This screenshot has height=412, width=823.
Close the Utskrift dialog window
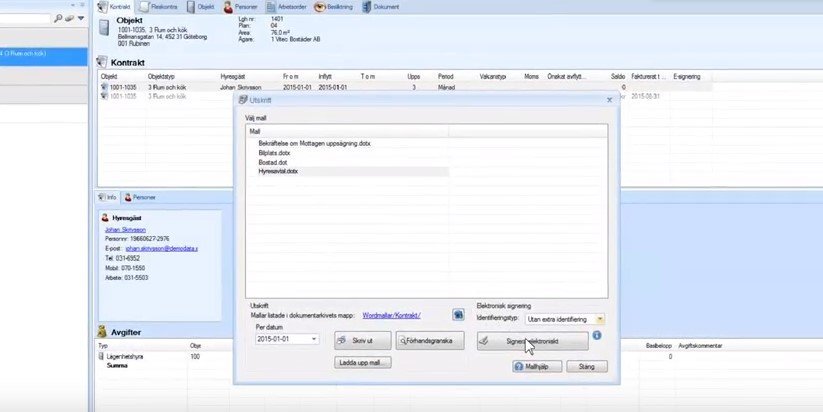609,100
